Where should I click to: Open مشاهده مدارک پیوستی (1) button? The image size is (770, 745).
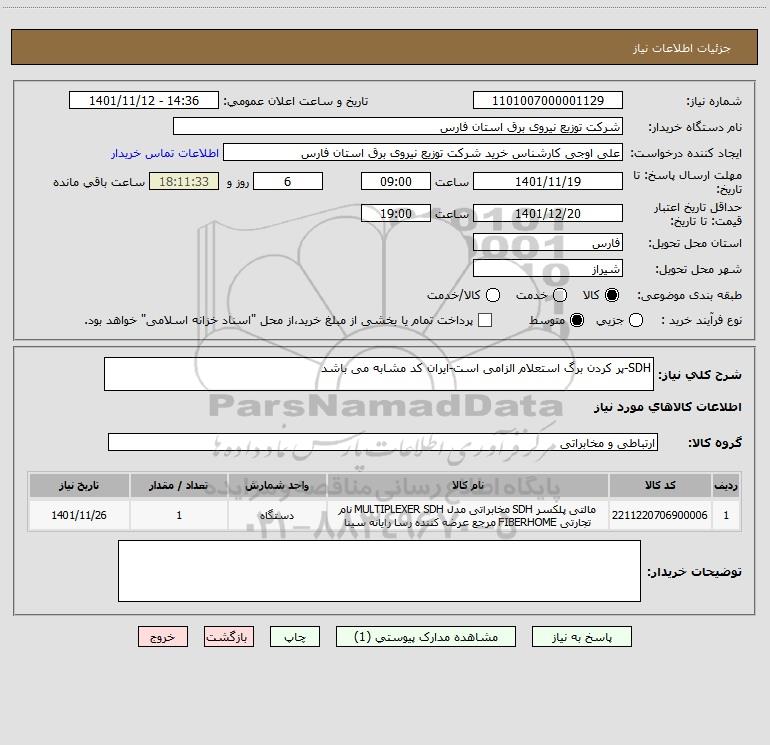[x=426, y=637]
